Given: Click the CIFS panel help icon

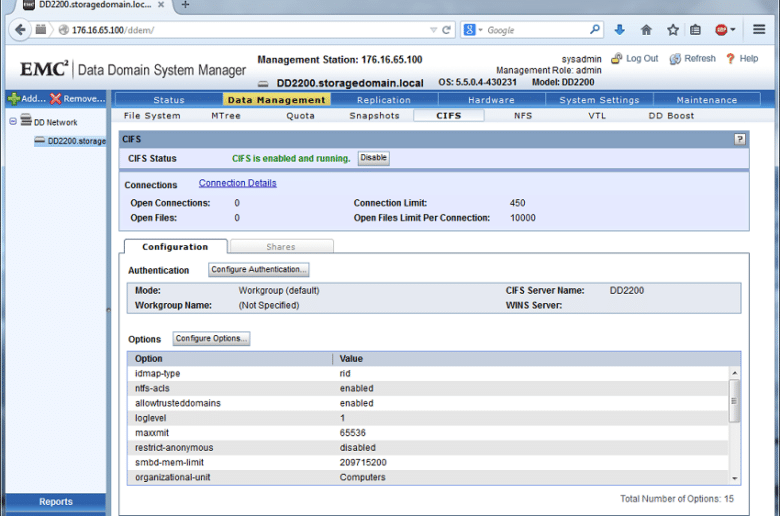Looking at the screenshot, I should point(740,139).
